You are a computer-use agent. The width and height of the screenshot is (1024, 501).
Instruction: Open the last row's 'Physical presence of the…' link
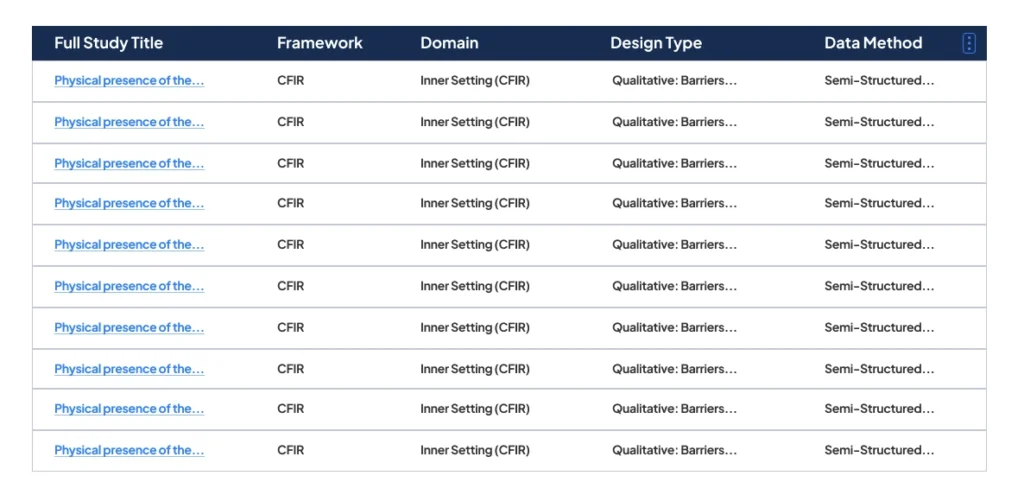(129, 450)
